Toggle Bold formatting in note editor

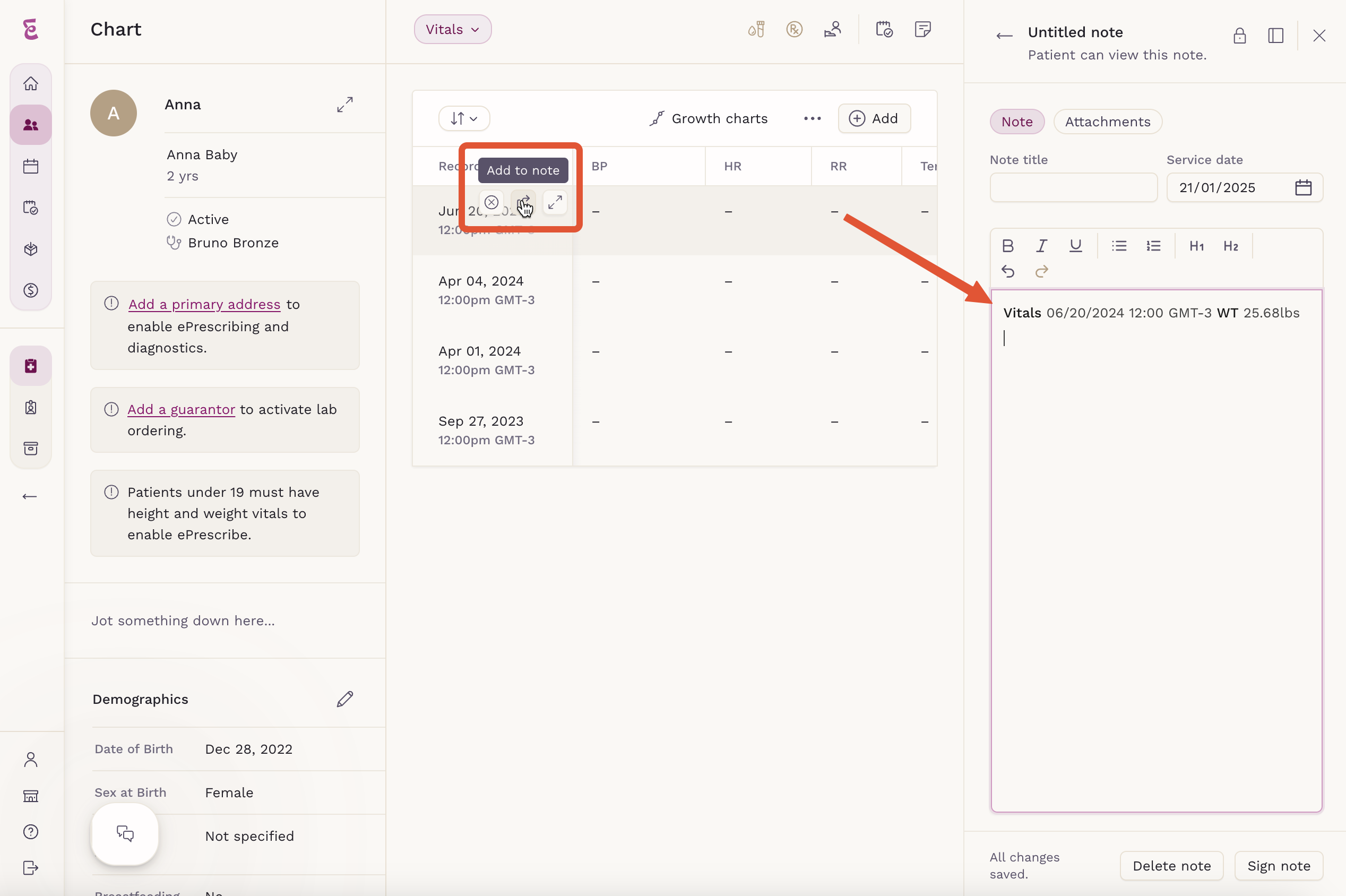tap(1008, 246)
